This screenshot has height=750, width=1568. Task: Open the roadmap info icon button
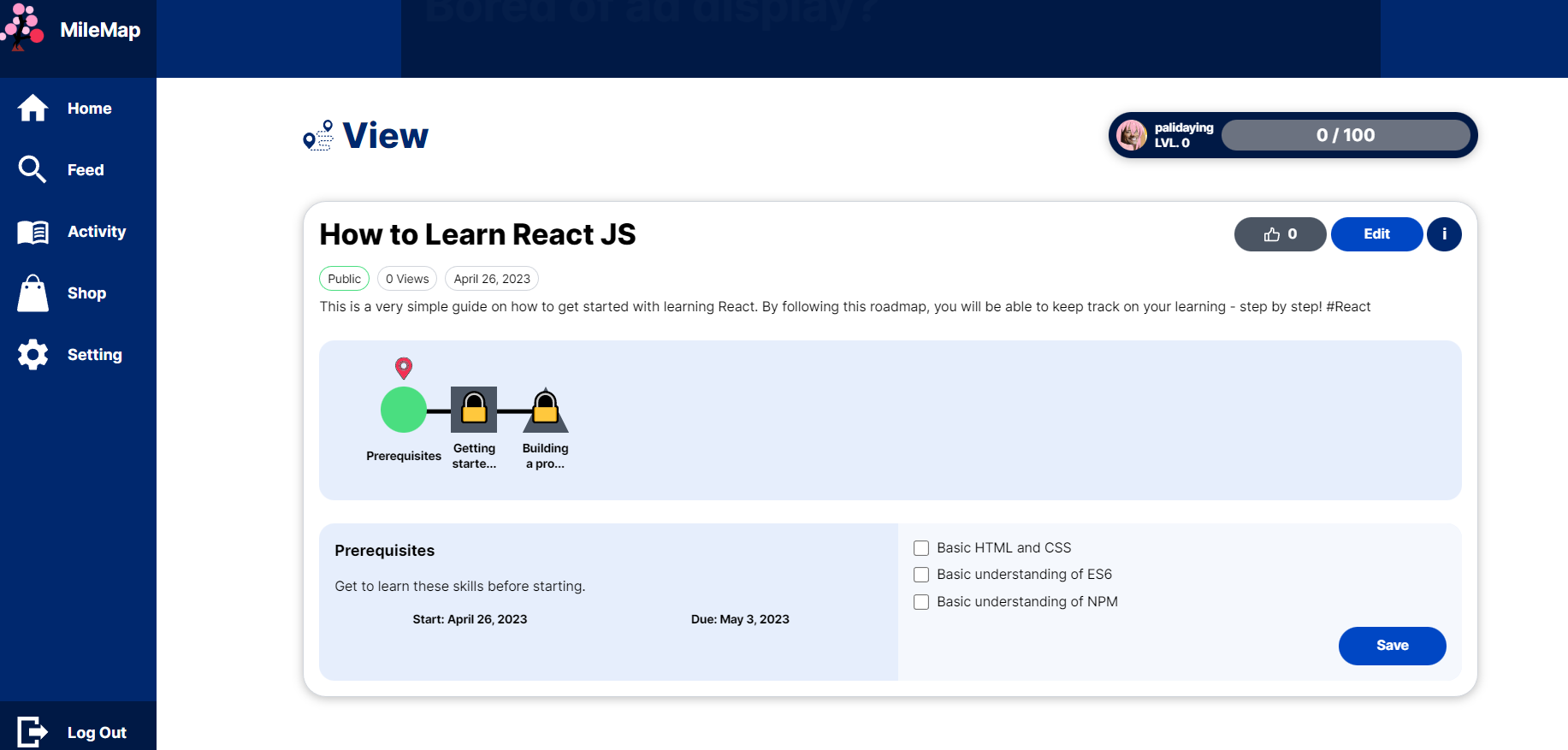coord(1444,234)
